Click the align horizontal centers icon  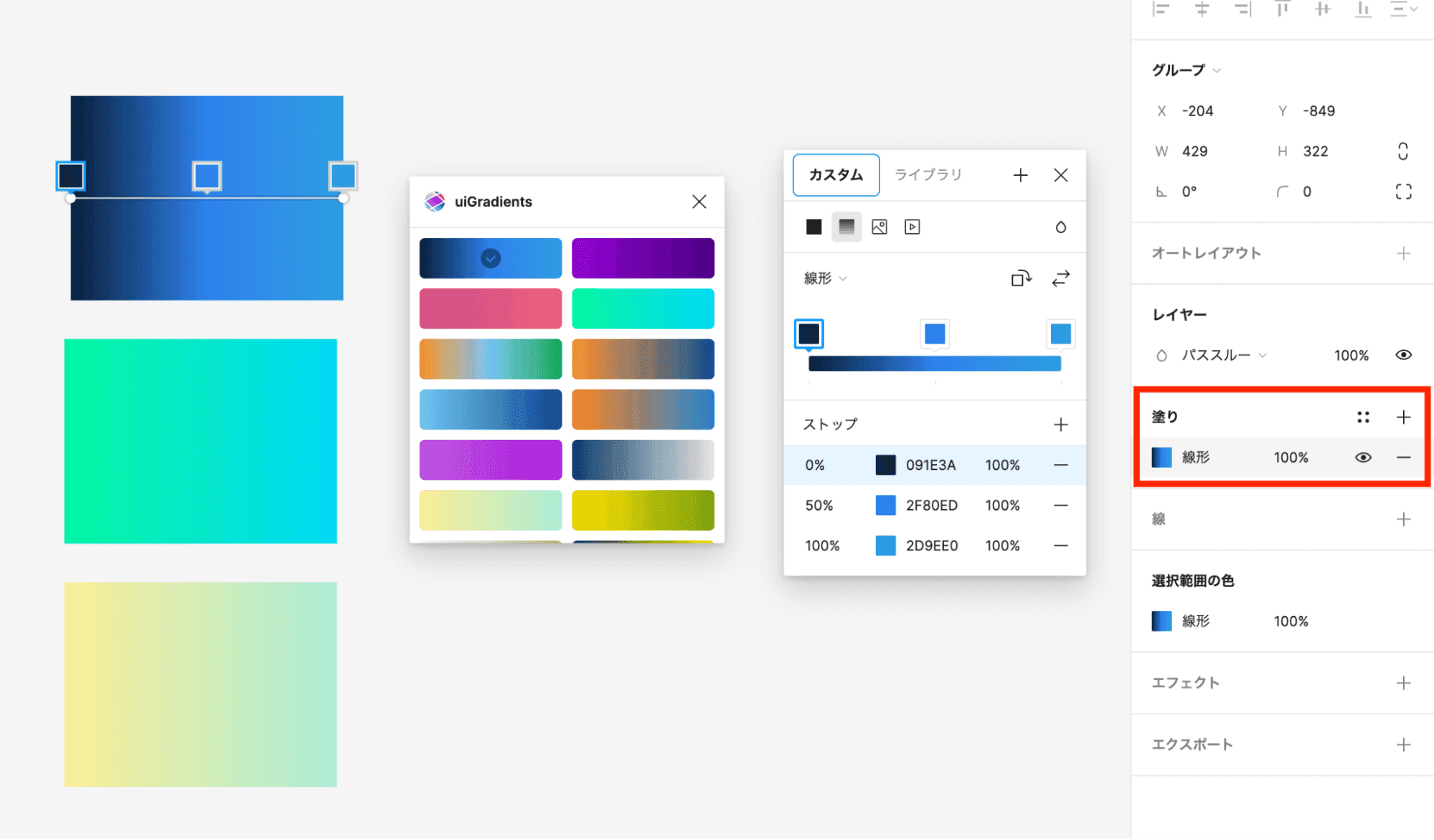point(1202,10)
